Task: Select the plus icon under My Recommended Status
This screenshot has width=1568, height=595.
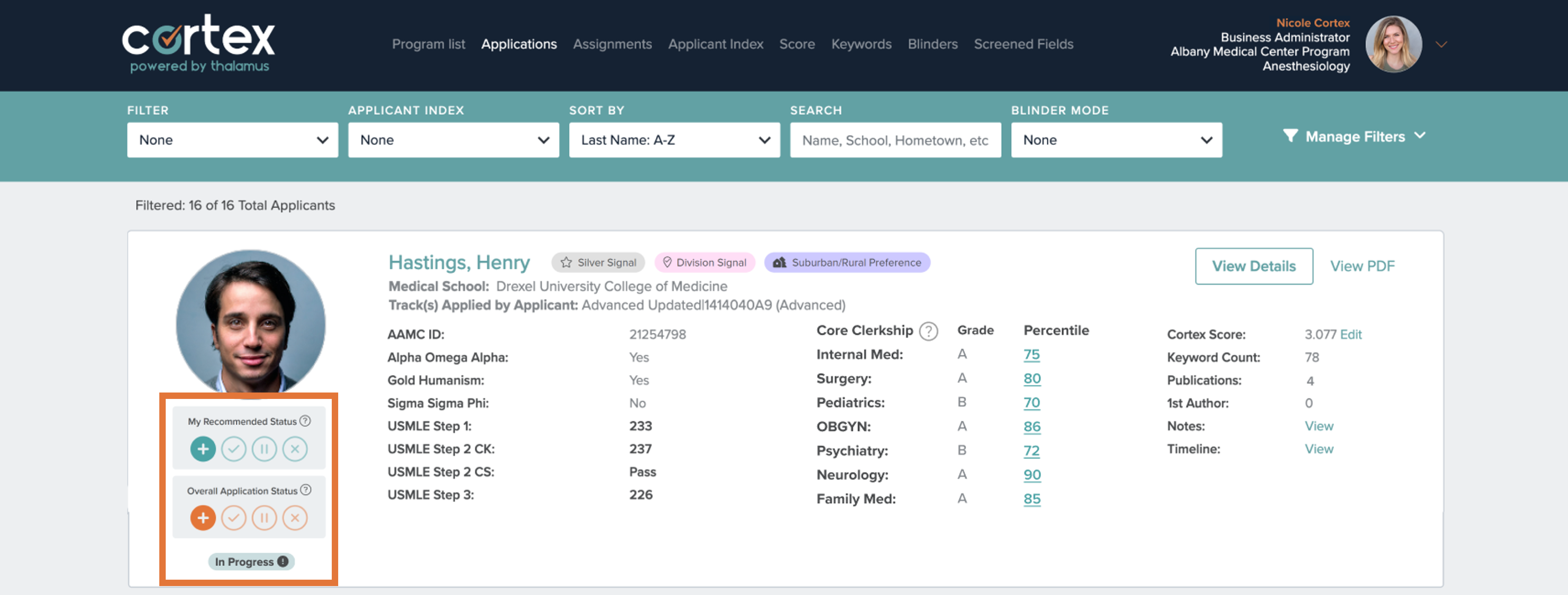Action: [203, 449]
